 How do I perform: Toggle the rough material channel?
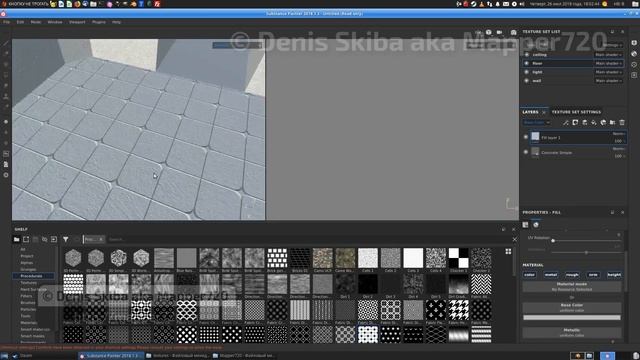(572, 275)
